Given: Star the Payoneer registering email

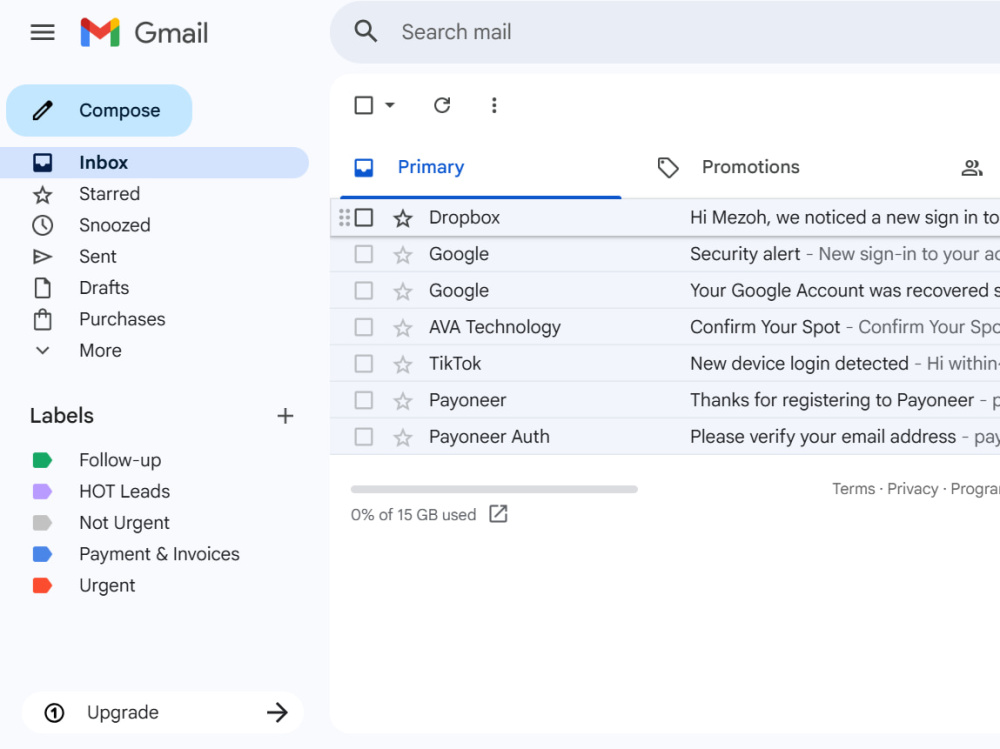Looking at the screenshot, I should 402,401.
